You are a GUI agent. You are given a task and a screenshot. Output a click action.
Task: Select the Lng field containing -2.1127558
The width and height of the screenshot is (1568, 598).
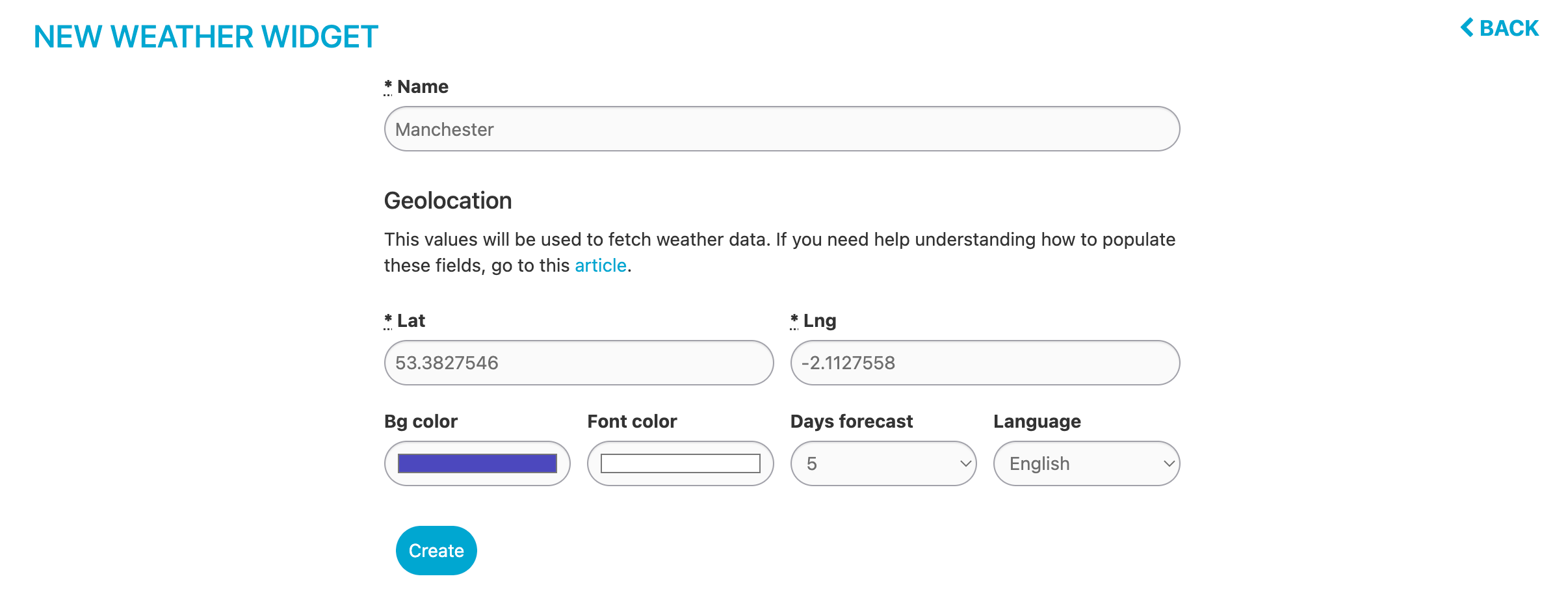tap(983, 363)
